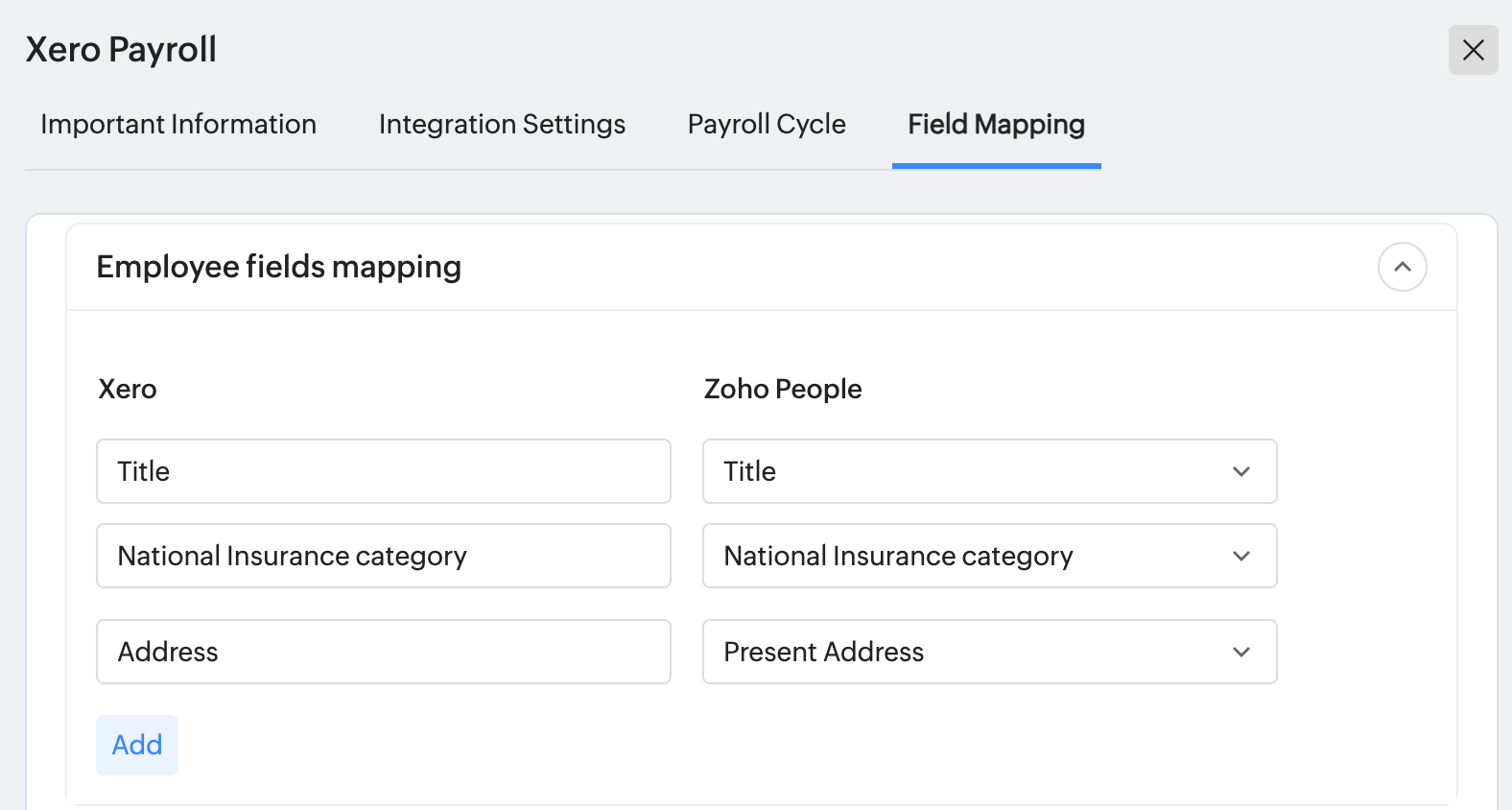Viewport: 1512px width, 810px height.
Task: Click the Xero Payroll dialog title
Action: coord(121,50)
